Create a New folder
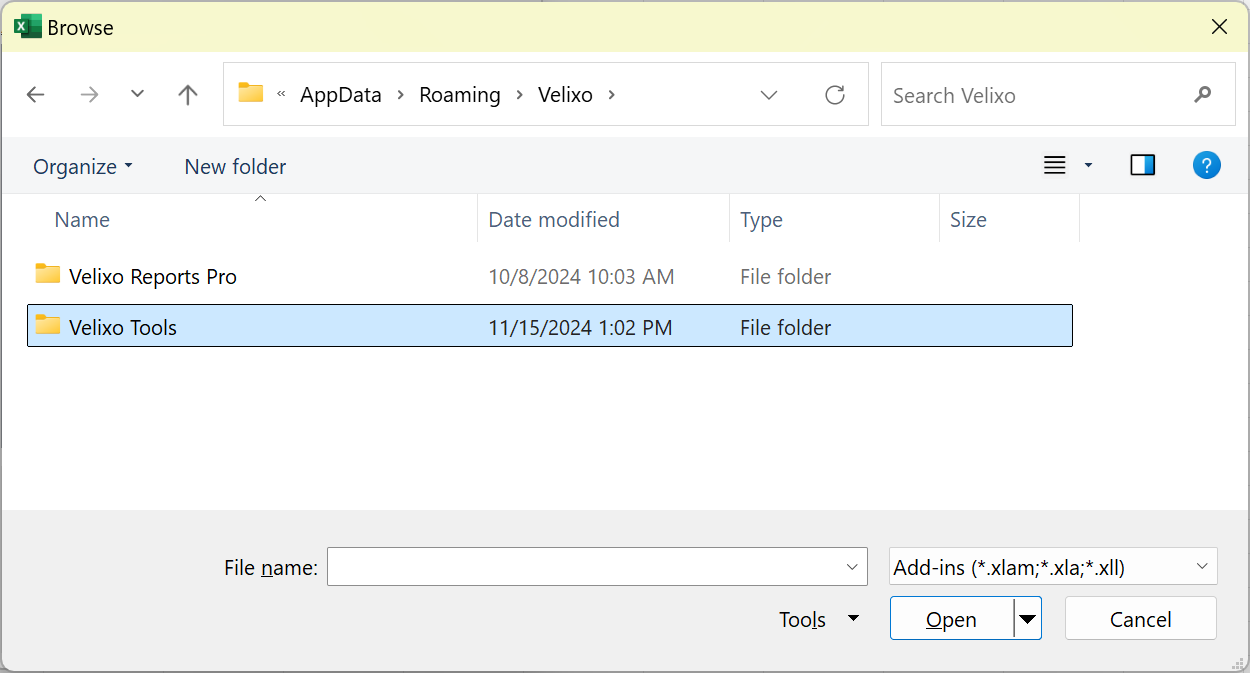Screen dimensions: 1250x673 click(235, 167)
